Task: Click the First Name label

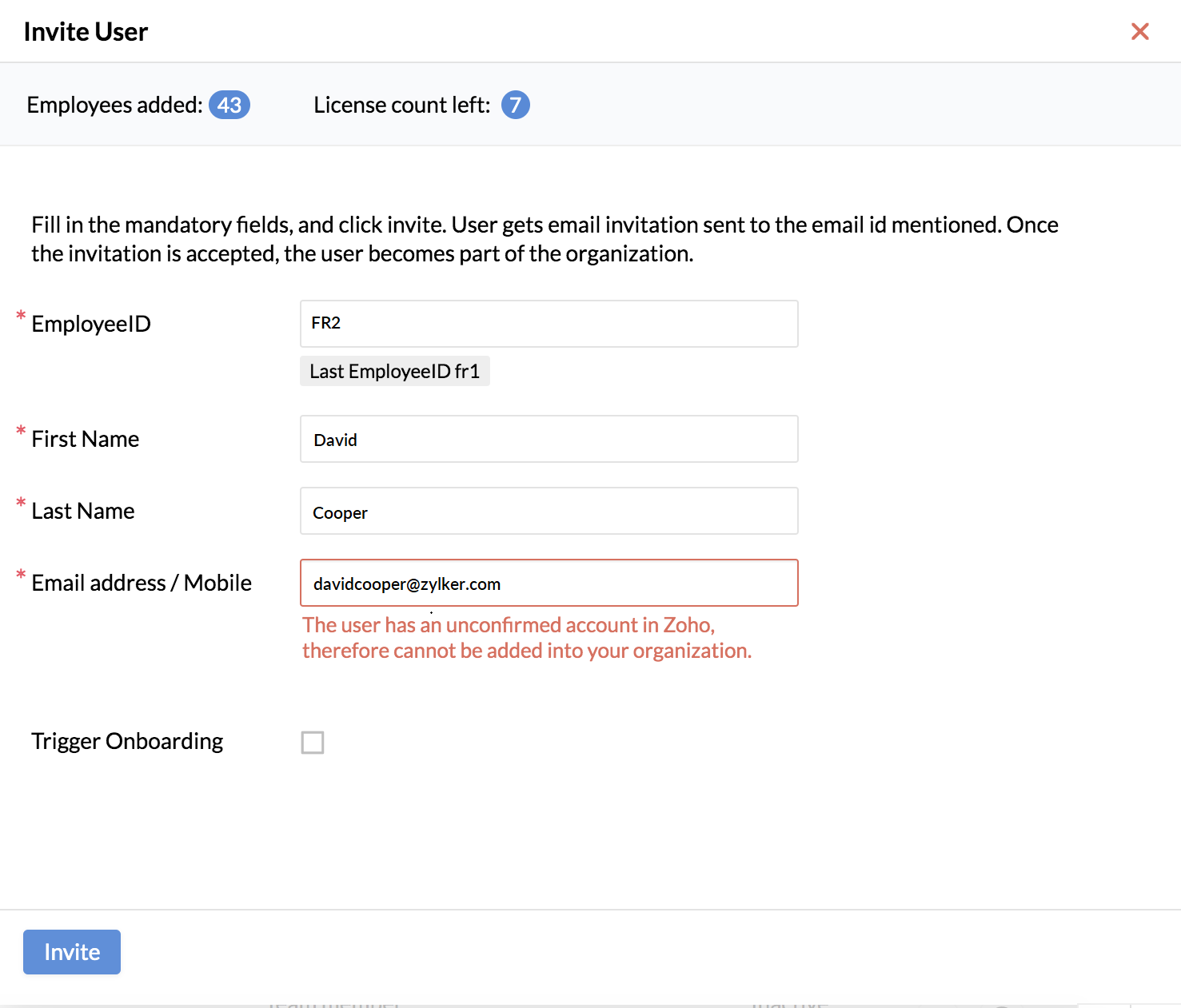Action: [x=86, y=439]
